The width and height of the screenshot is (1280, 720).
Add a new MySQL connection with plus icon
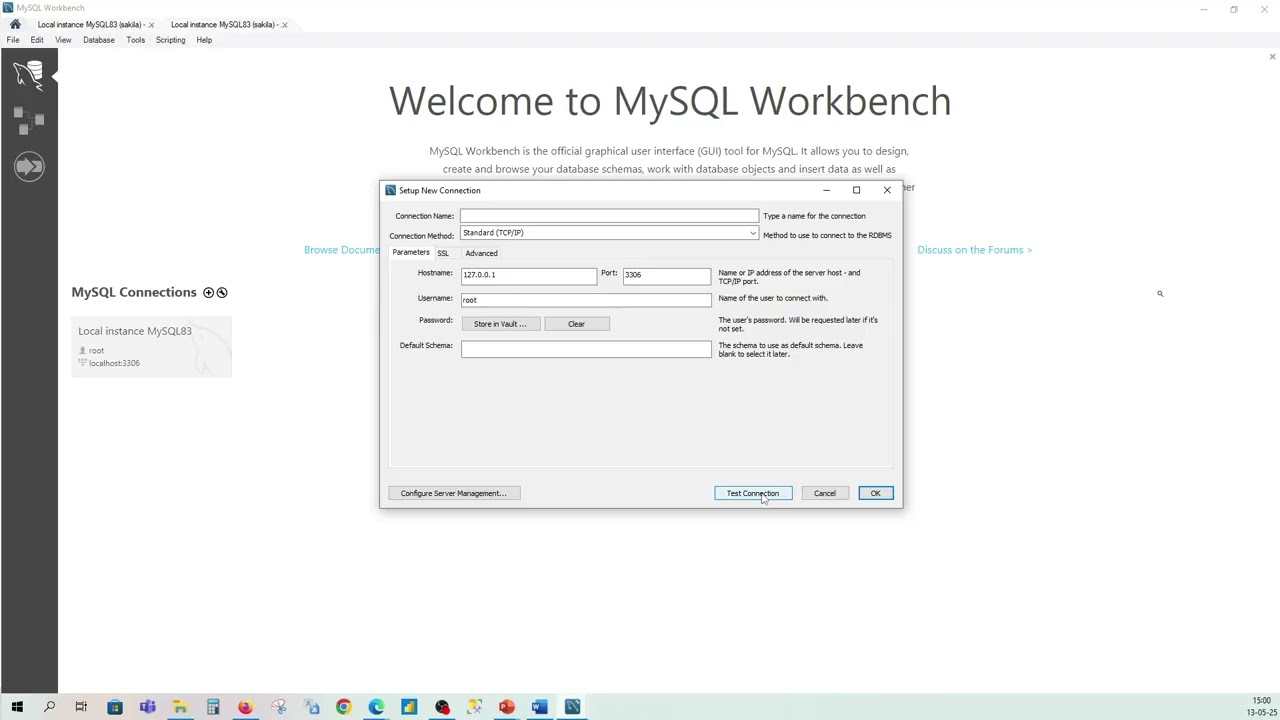pos(208,292)
